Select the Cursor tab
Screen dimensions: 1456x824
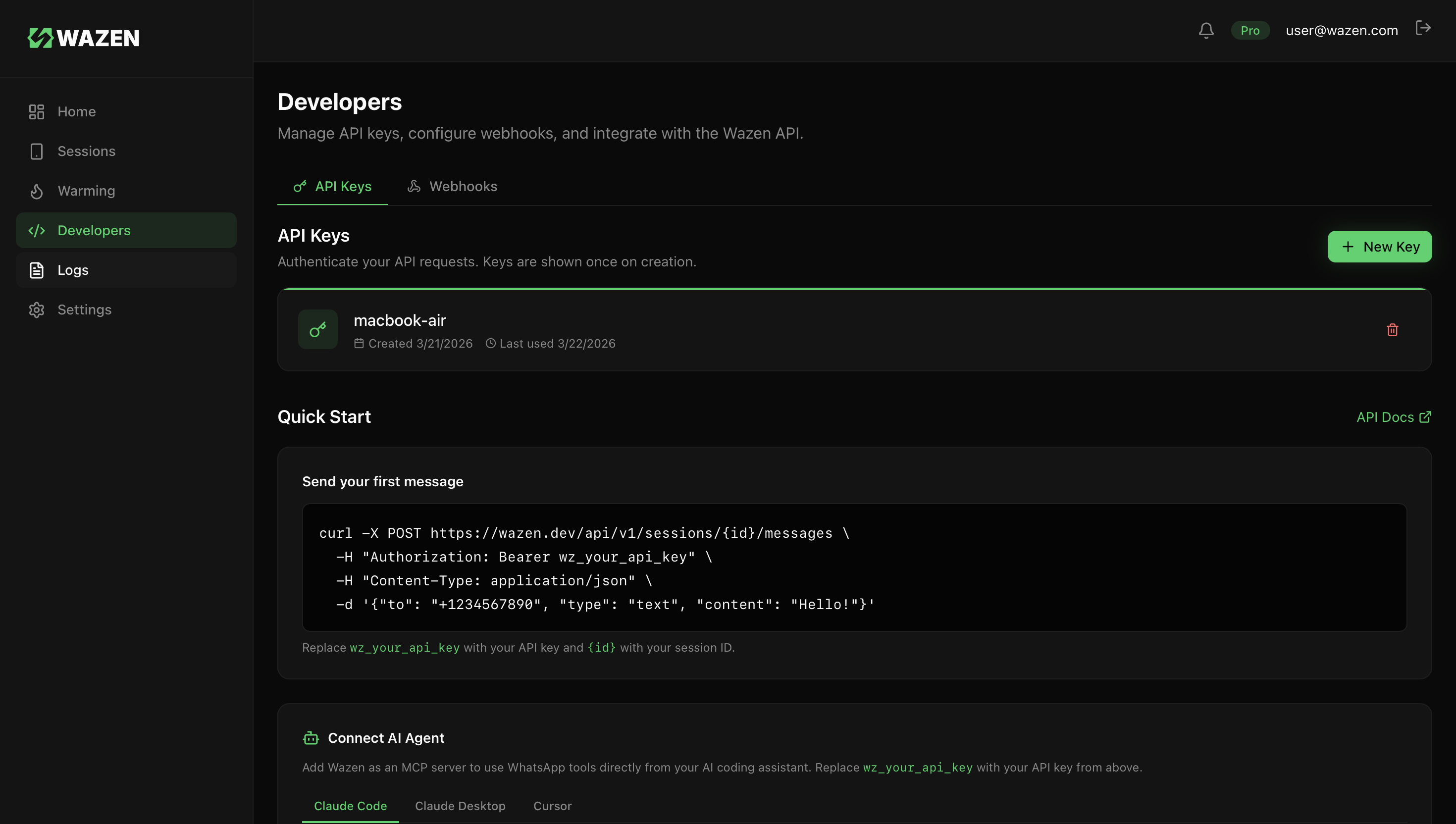[552, 806]
